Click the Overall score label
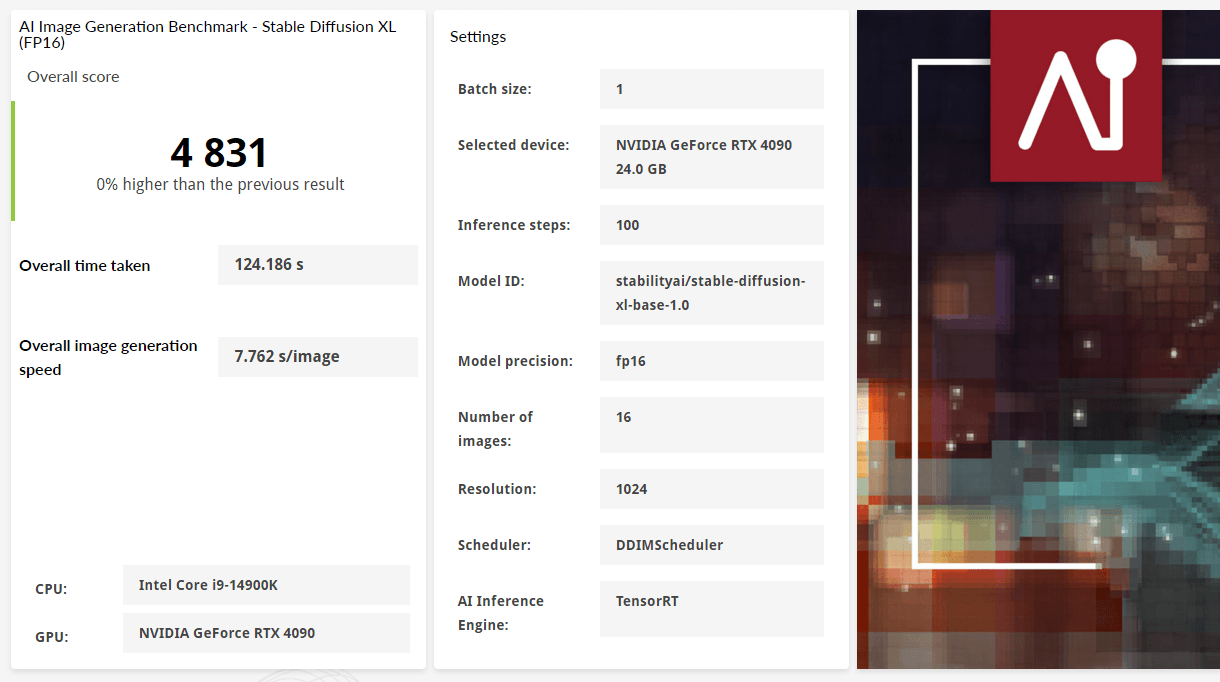 pos(73,77)
